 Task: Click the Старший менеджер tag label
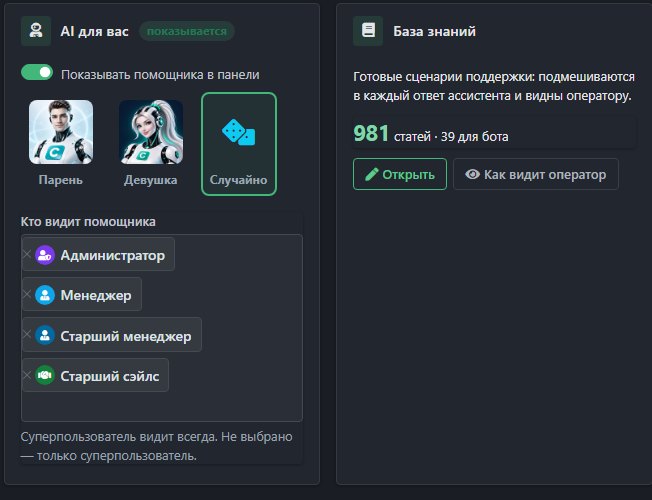tap(126, 336)
